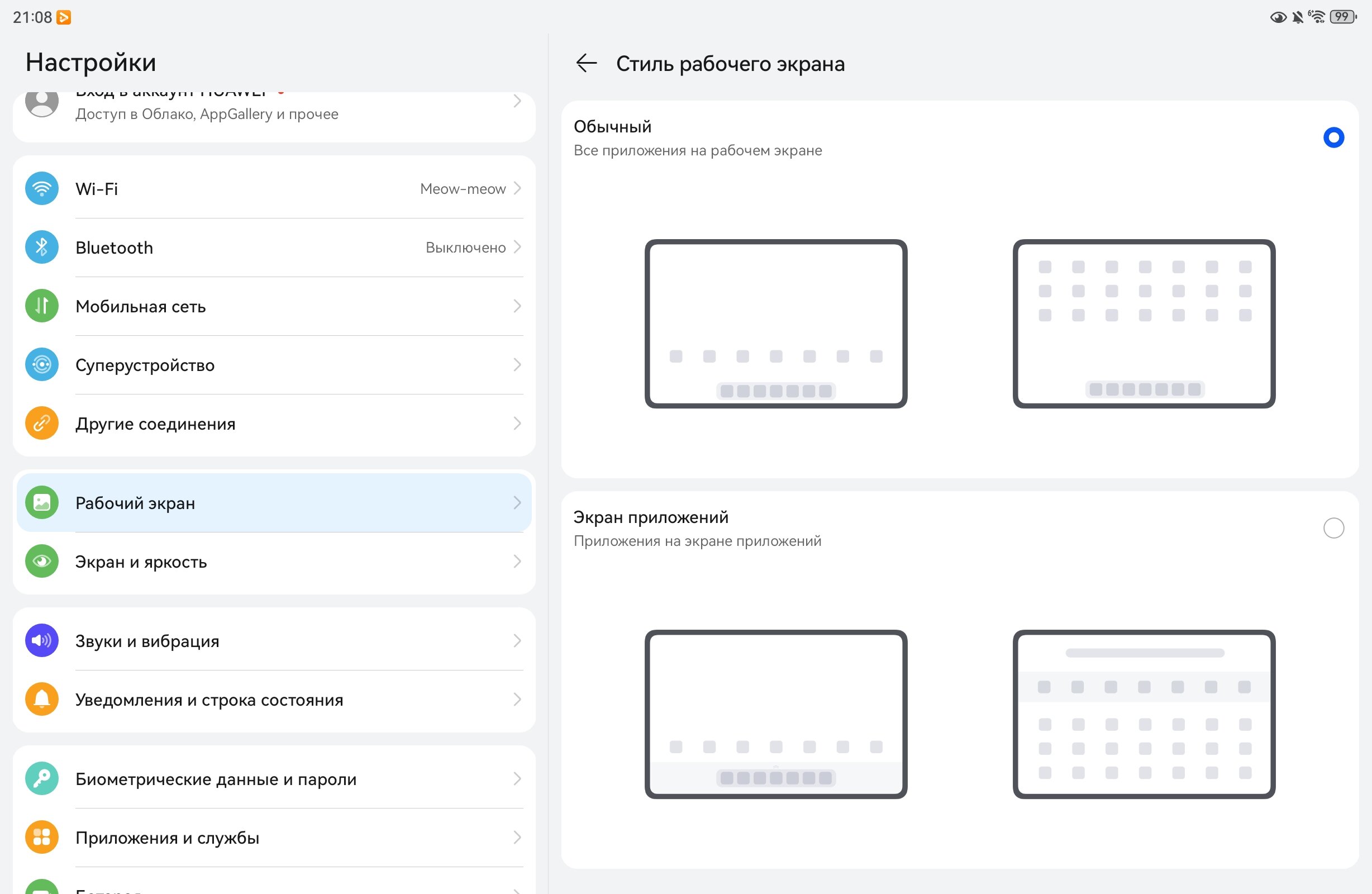Tap the orange Другие соединения link icon

coord(41,424)
